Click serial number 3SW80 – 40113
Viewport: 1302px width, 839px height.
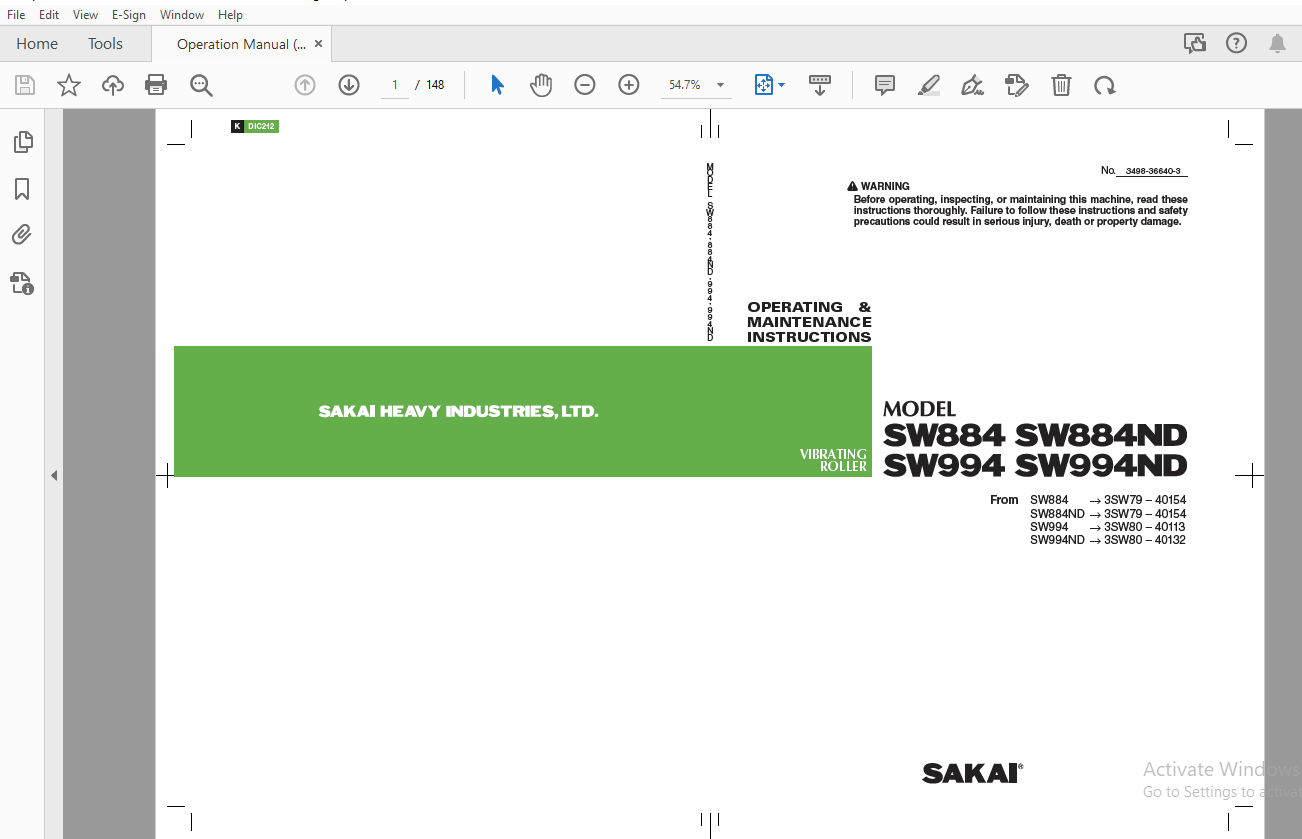pyautogui.click(x=1145, y=527)
